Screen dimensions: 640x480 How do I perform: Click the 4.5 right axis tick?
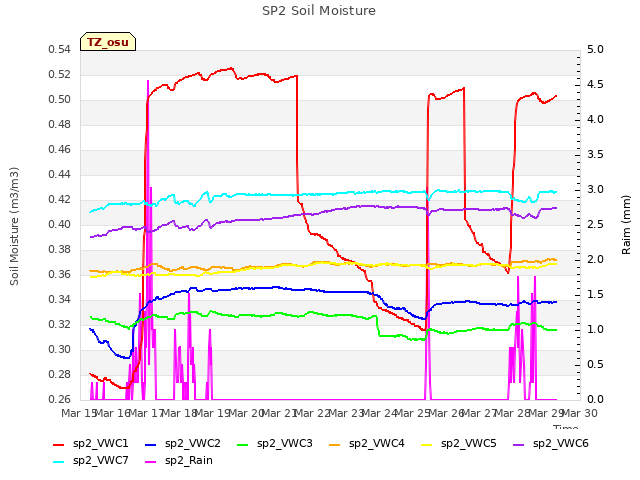595,85
